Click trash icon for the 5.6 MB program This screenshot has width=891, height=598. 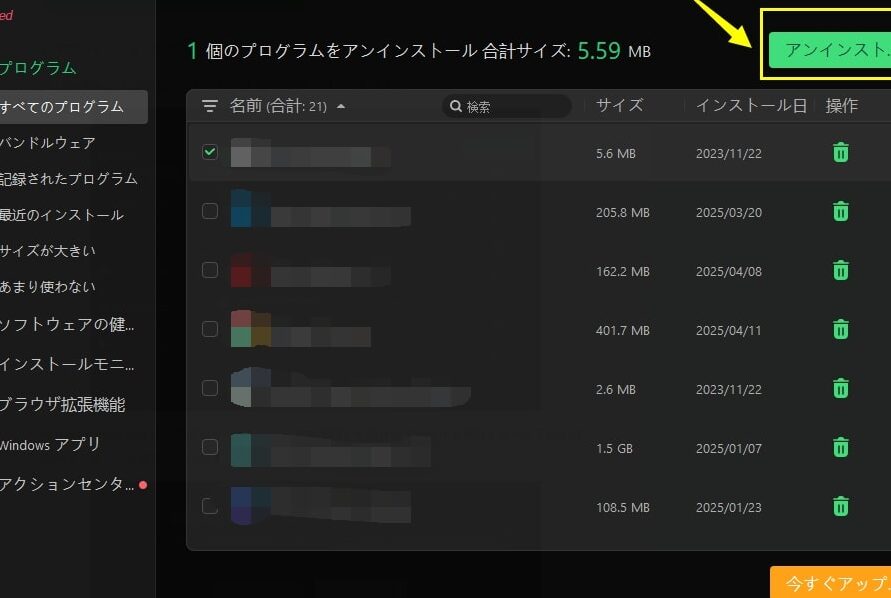click(x=841, y=153)
